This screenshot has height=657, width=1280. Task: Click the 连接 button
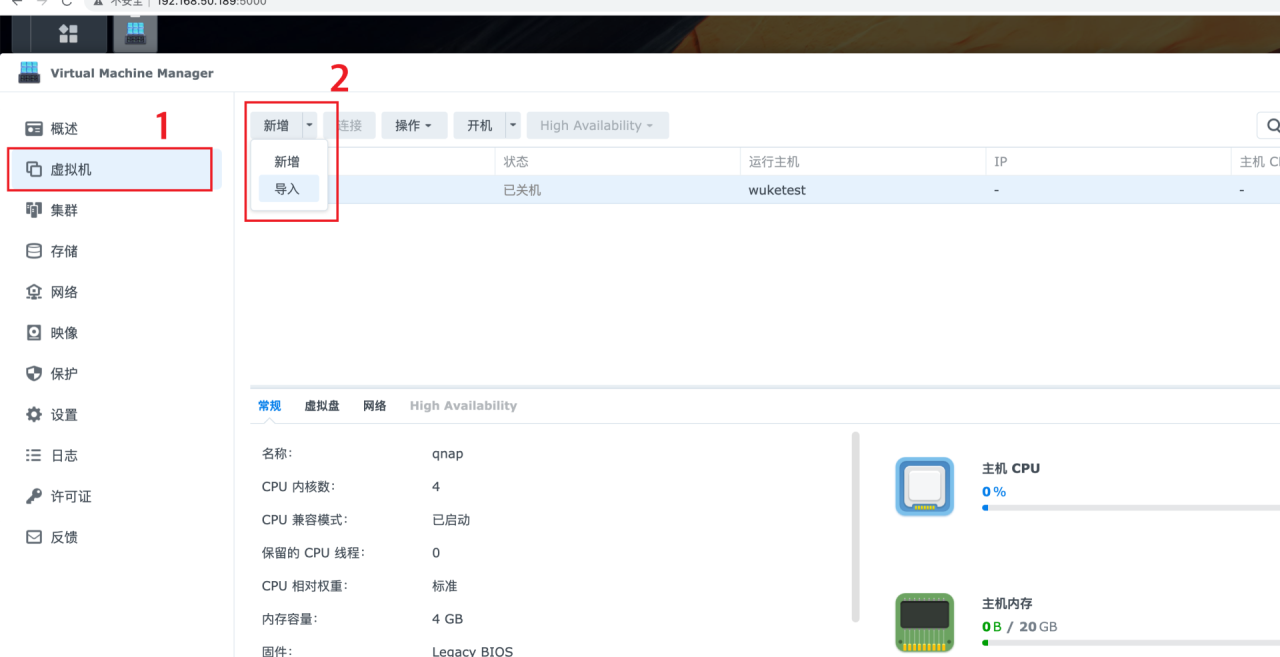349,125
